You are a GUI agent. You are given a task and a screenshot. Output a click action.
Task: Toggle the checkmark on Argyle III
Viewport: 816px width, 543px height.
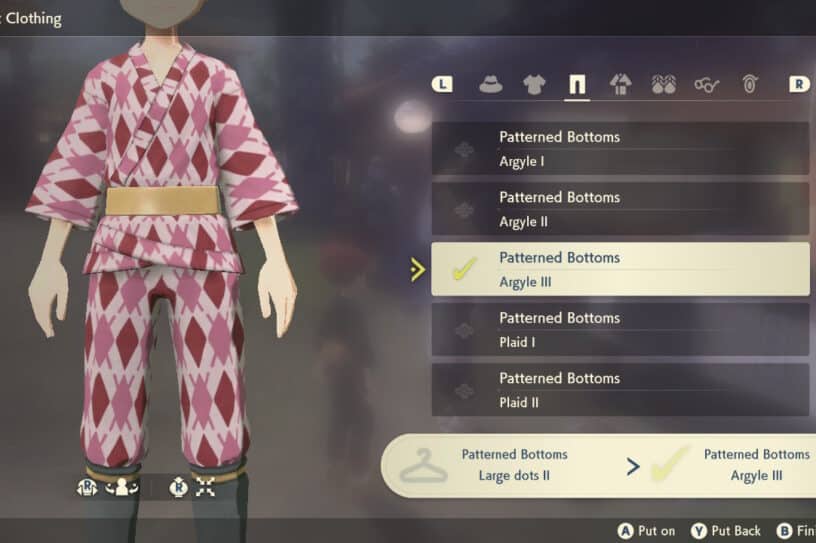point(464,269)
